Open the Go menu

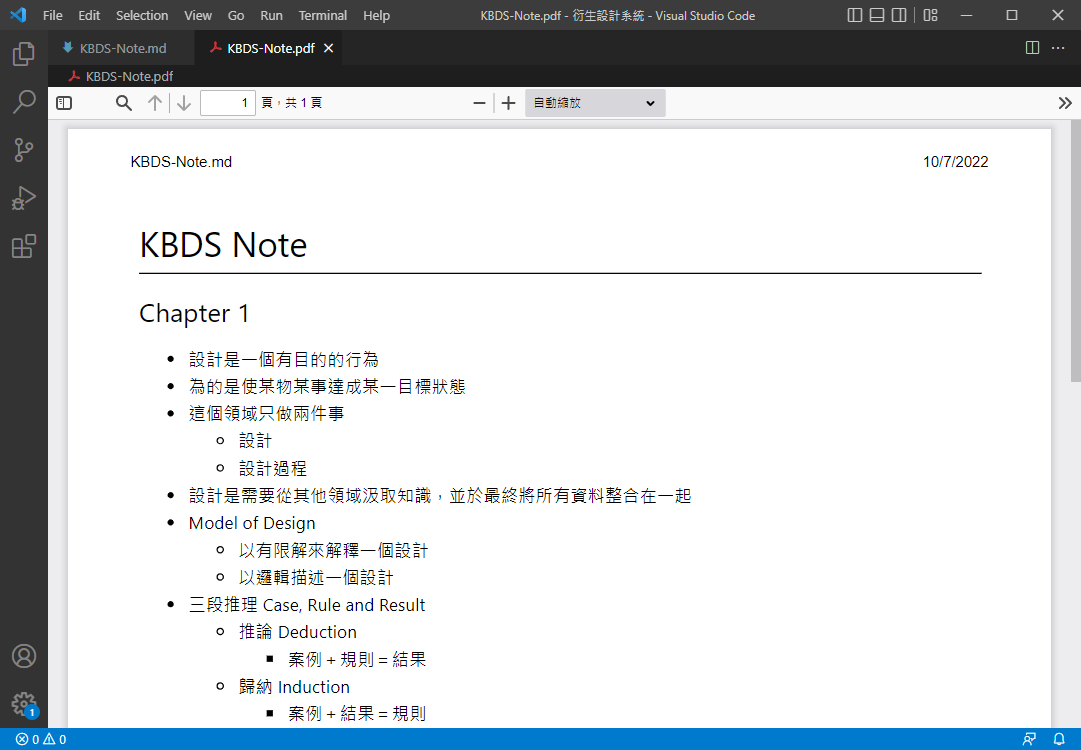(x=236, y=15)
